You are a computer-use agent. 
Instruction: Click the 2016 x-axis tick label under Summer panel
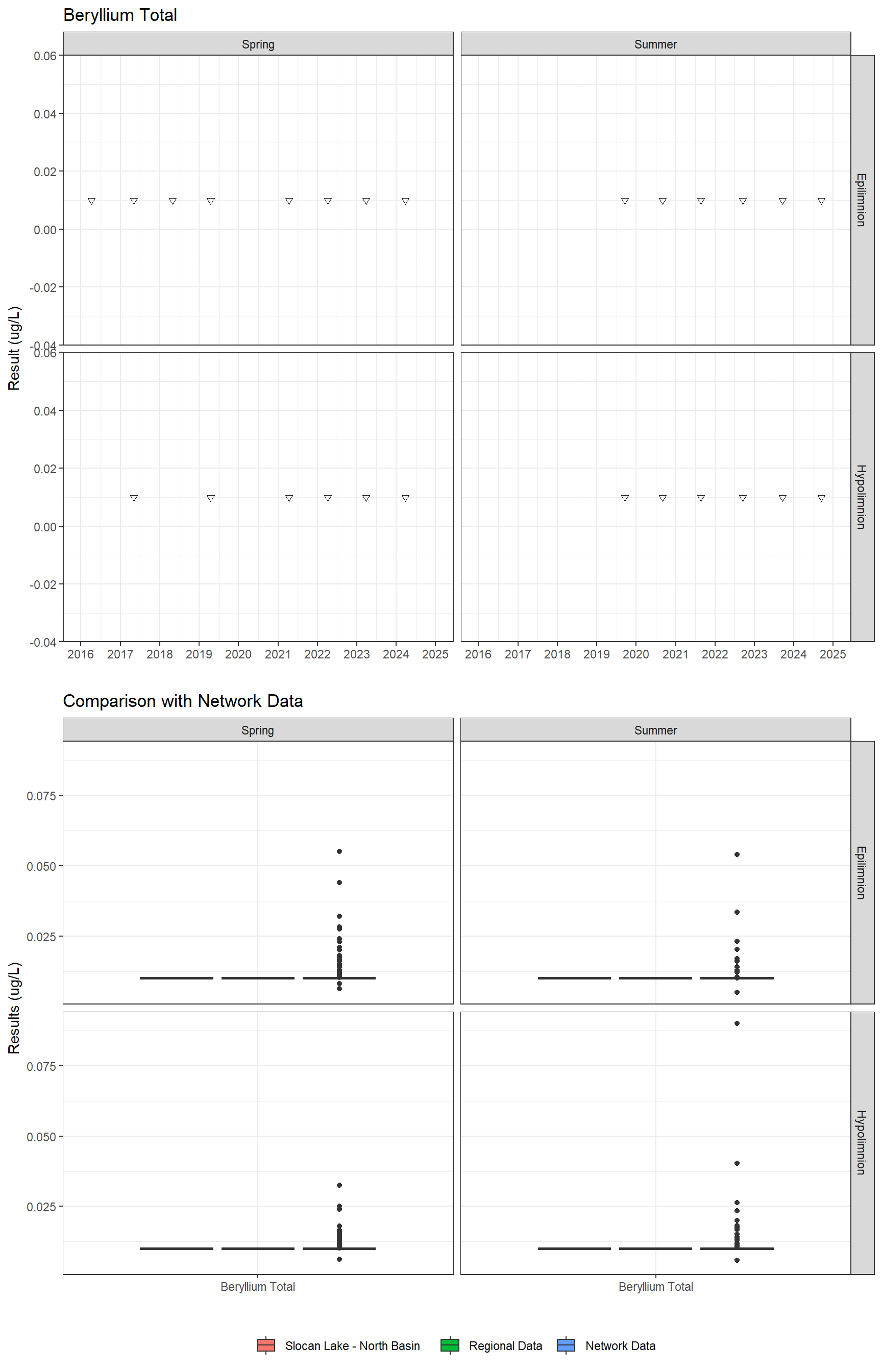(478, 654)
